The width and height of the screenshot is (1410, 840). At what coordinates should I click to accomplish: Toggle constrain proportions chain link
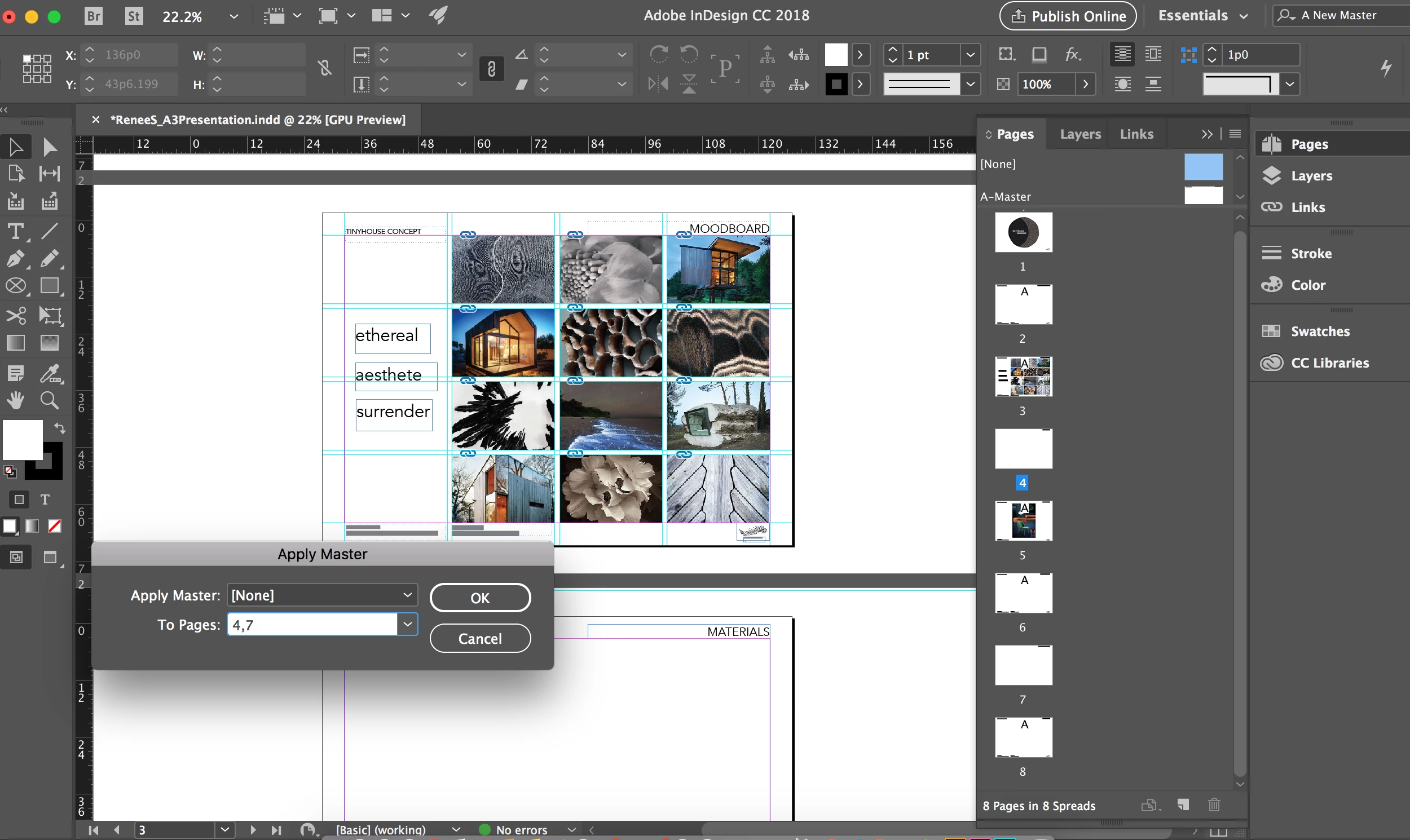coord(324,69)
